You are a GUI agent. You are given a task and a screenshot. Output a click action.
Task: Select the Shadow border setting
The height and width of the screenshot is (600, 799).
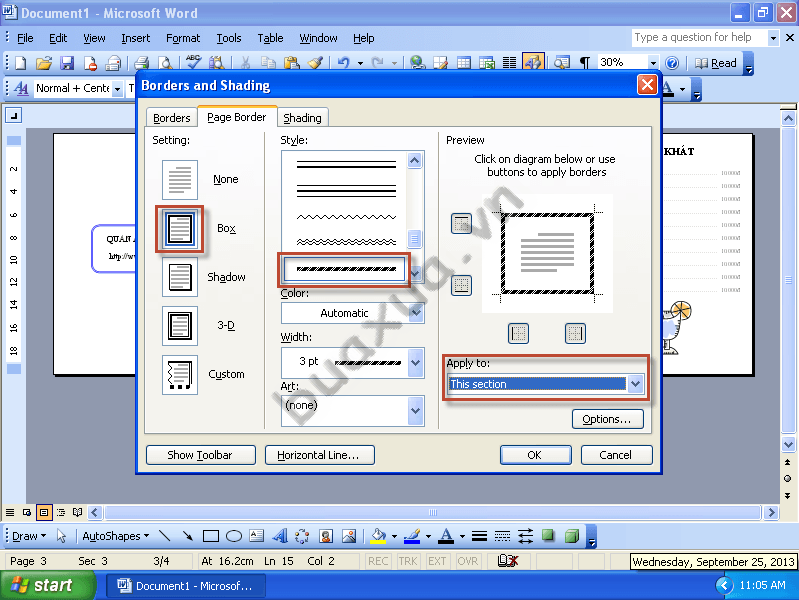(180, 277)
